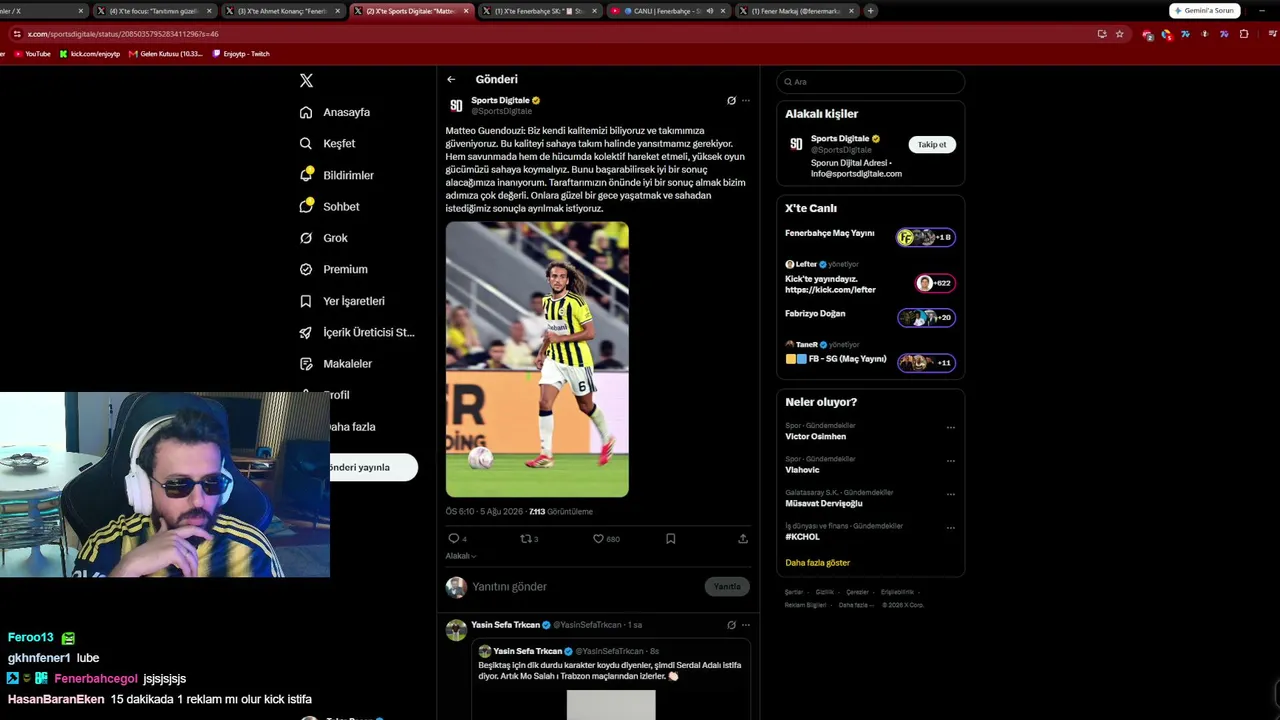1280x720 pixels.
Task: Open a new browser tab
Action: [871, 11]
